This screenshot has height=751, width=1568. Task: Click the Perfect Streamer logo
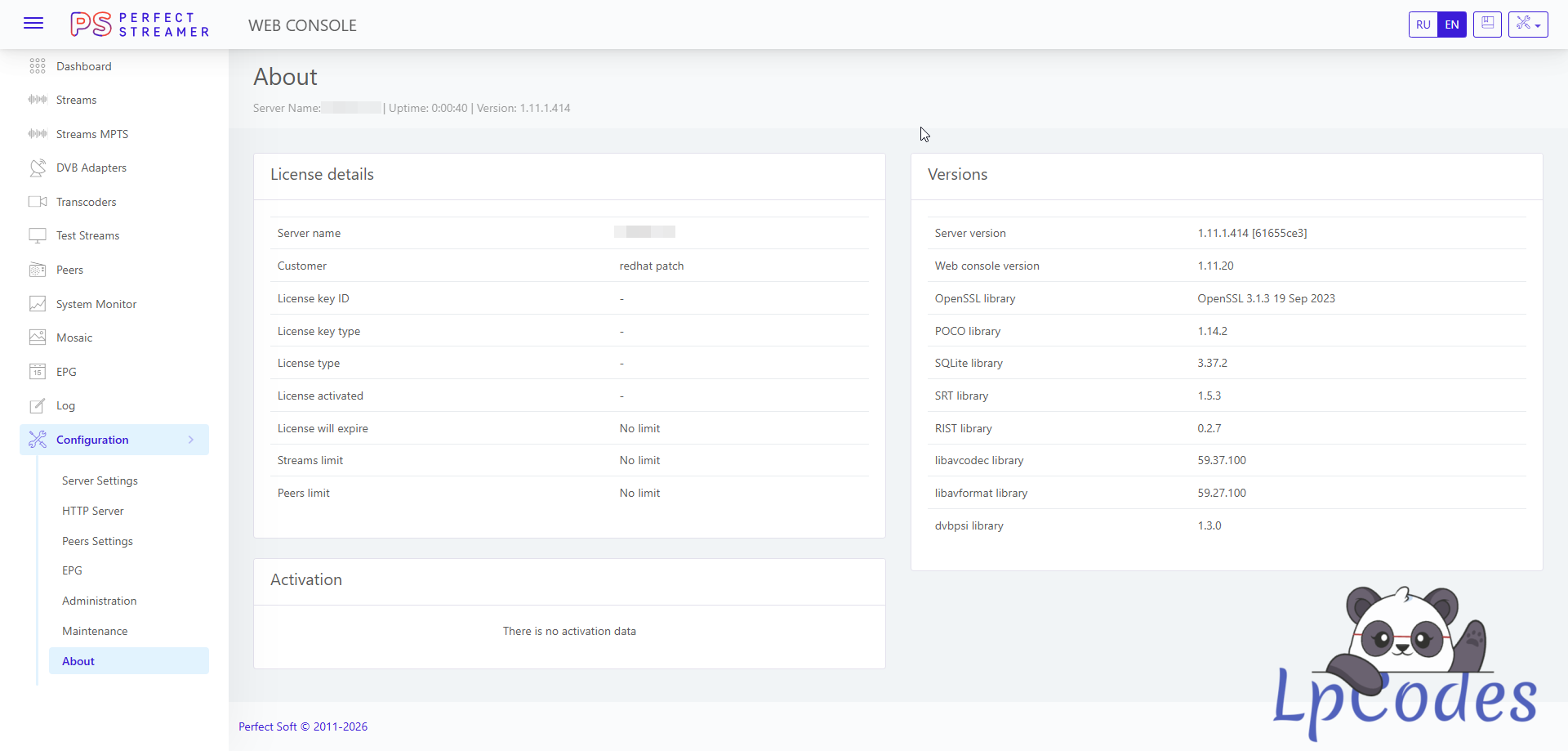[140, 25]
